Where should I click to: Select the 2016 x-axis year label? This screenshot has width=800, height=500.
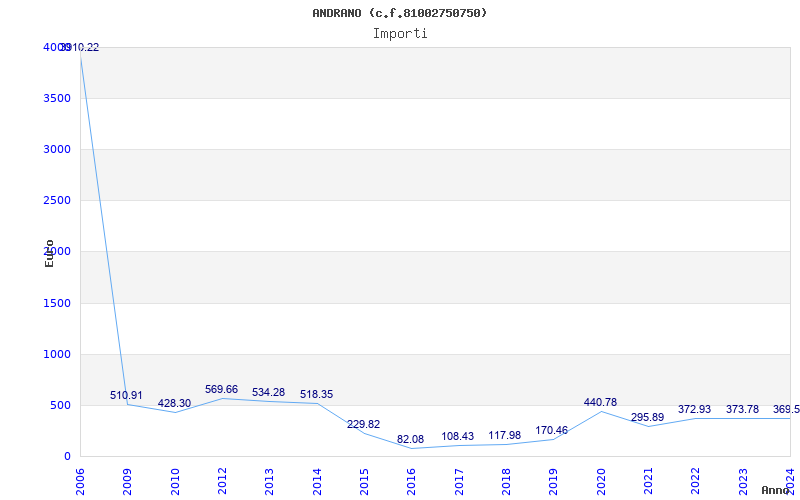411,482
